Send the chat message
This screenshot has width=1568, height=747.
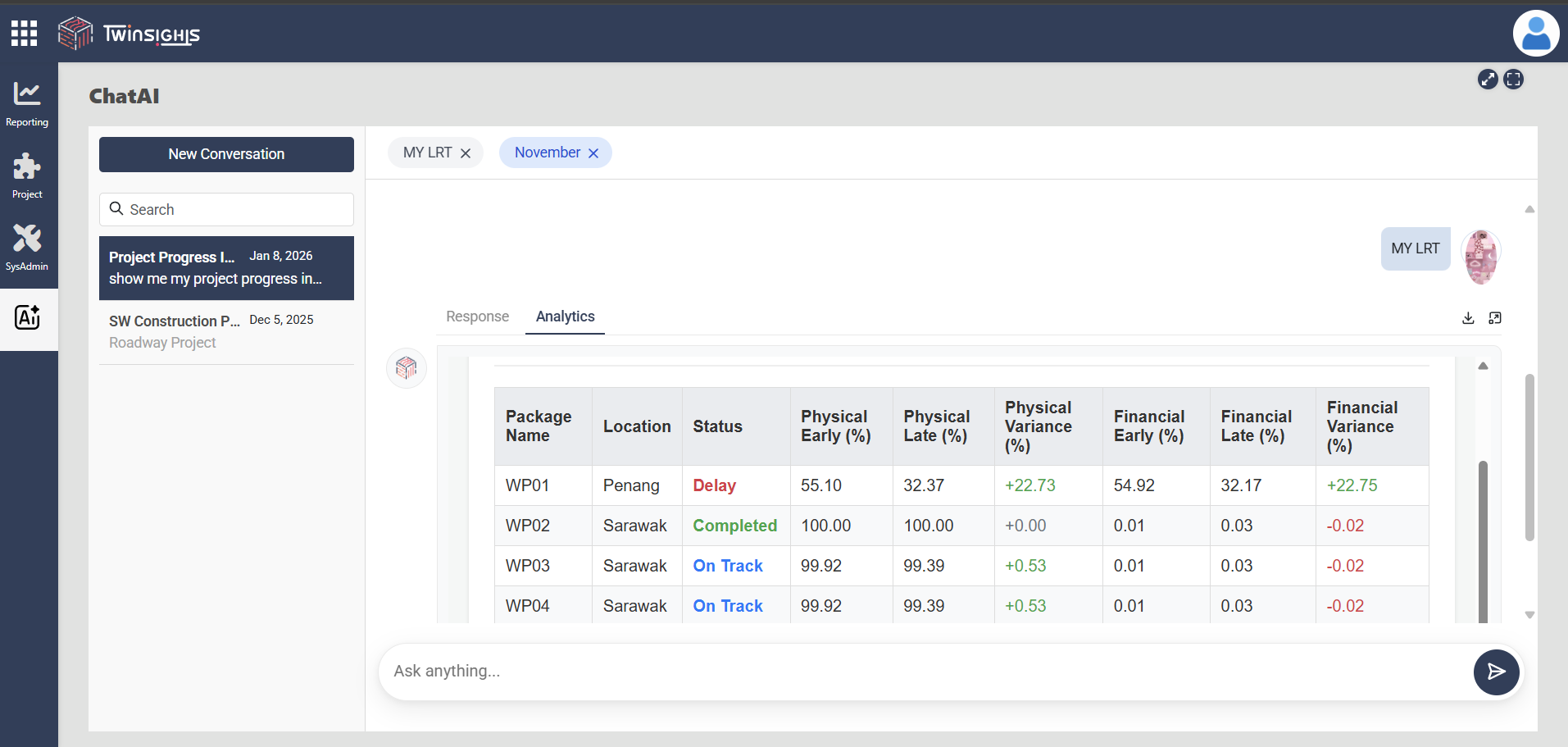click(1496, 672)
